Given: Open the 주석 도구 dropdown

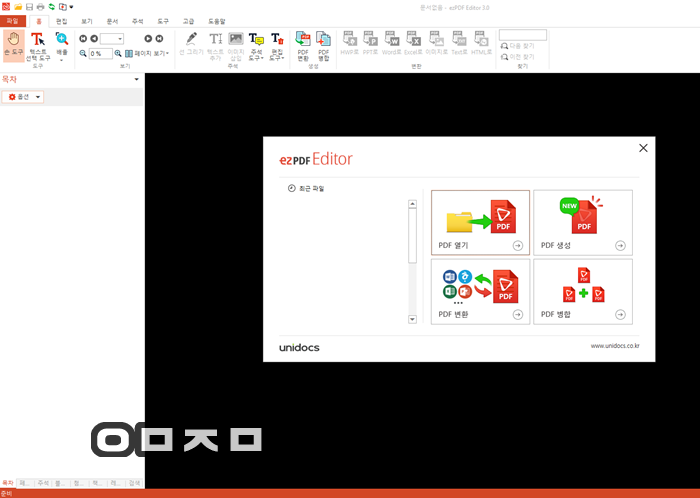Looking at the screenshot, I should click(x=256, y=46).
